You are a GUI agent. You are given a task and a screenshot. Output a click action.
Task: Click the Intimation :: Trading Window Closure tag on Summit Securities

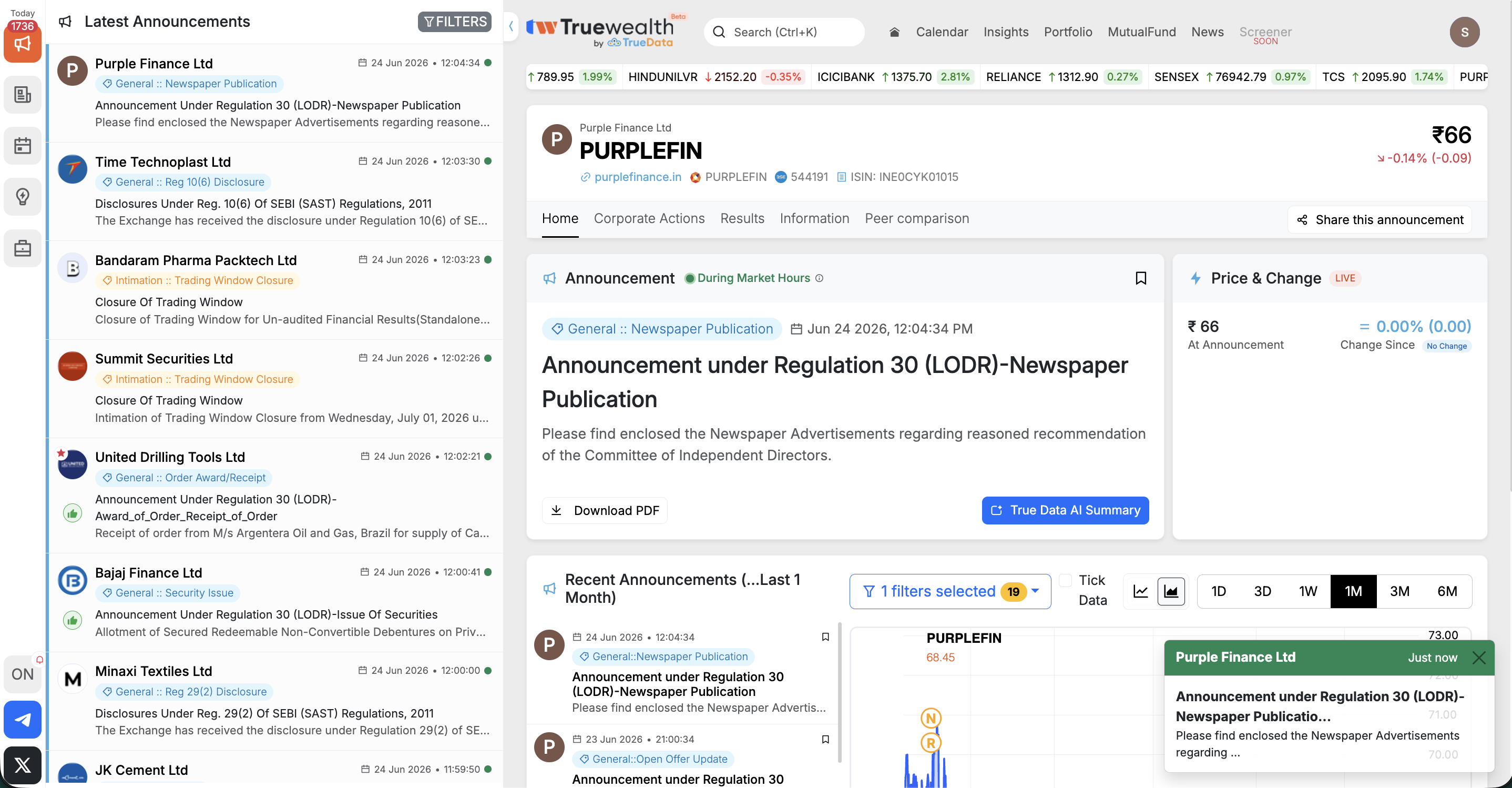coord(198,379)
